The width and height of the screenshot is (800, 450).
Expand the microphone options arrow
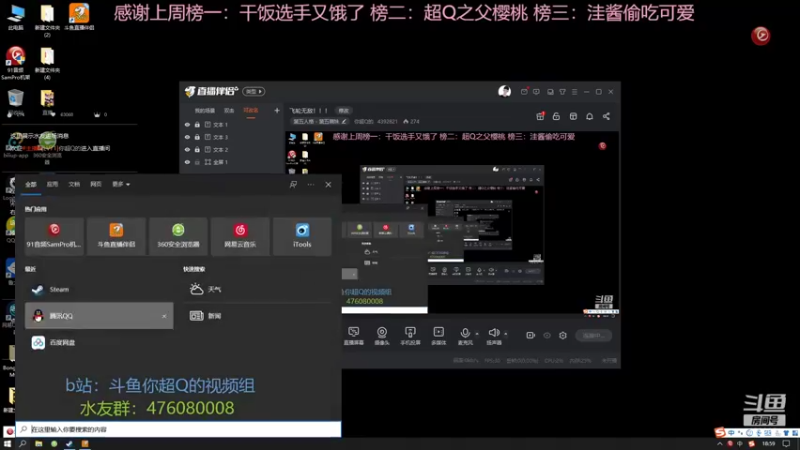[477, 334]
